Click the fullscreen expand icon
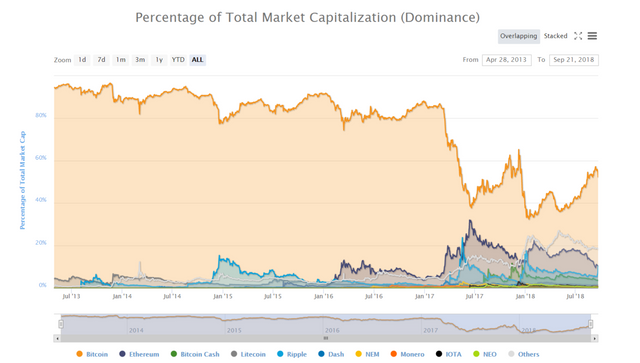640x363 pixels. point(578,36)
